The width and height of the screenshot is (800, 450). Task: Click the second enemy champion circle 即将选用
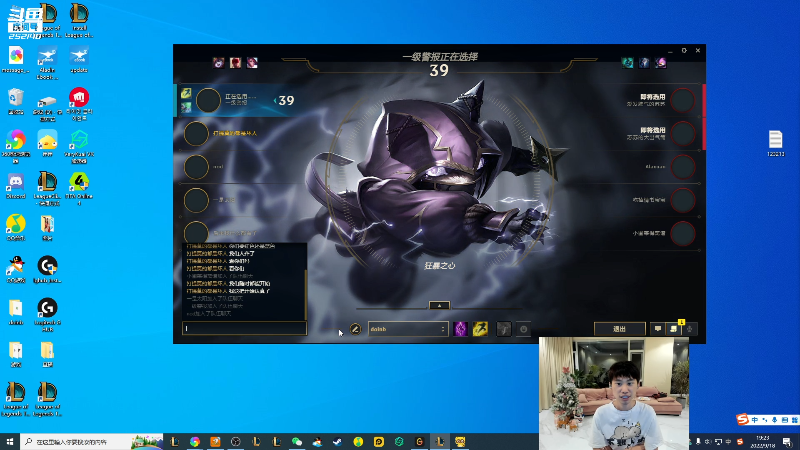click(683, 134)
